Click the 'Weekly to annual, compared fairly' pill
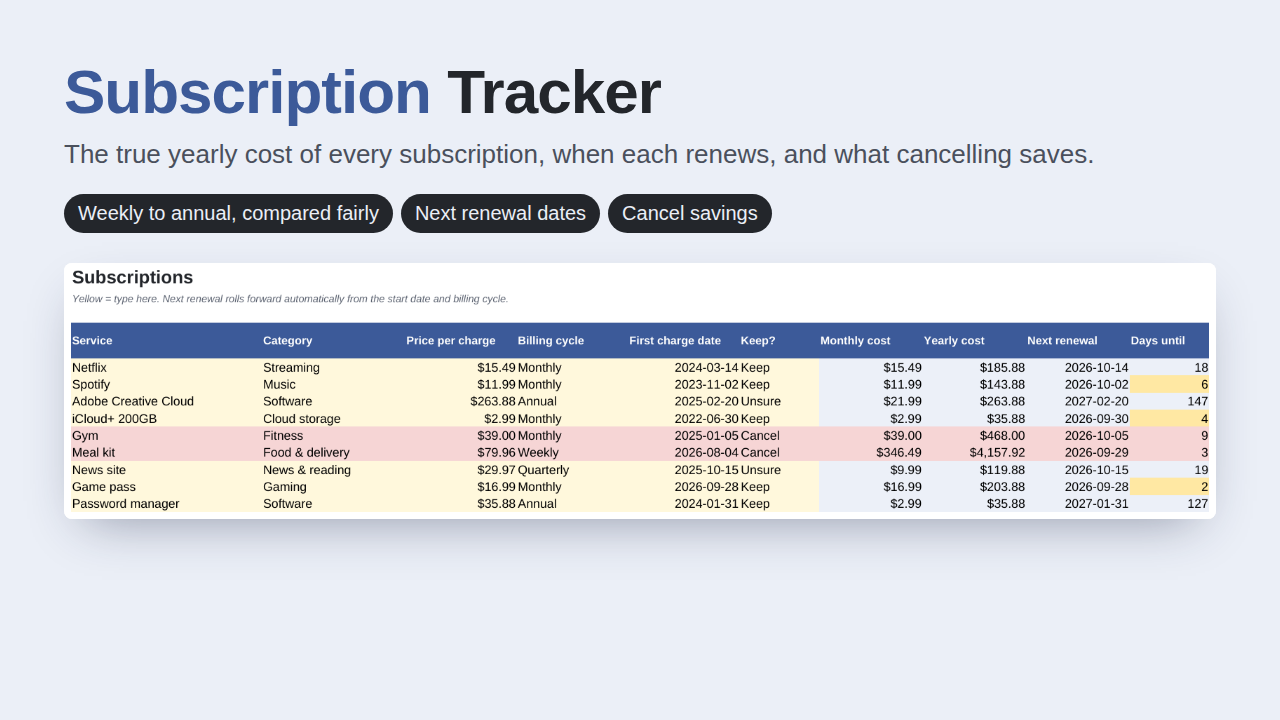Image resolution: width=1280 pixels, height=720 pixels. [x=228, y=213]
